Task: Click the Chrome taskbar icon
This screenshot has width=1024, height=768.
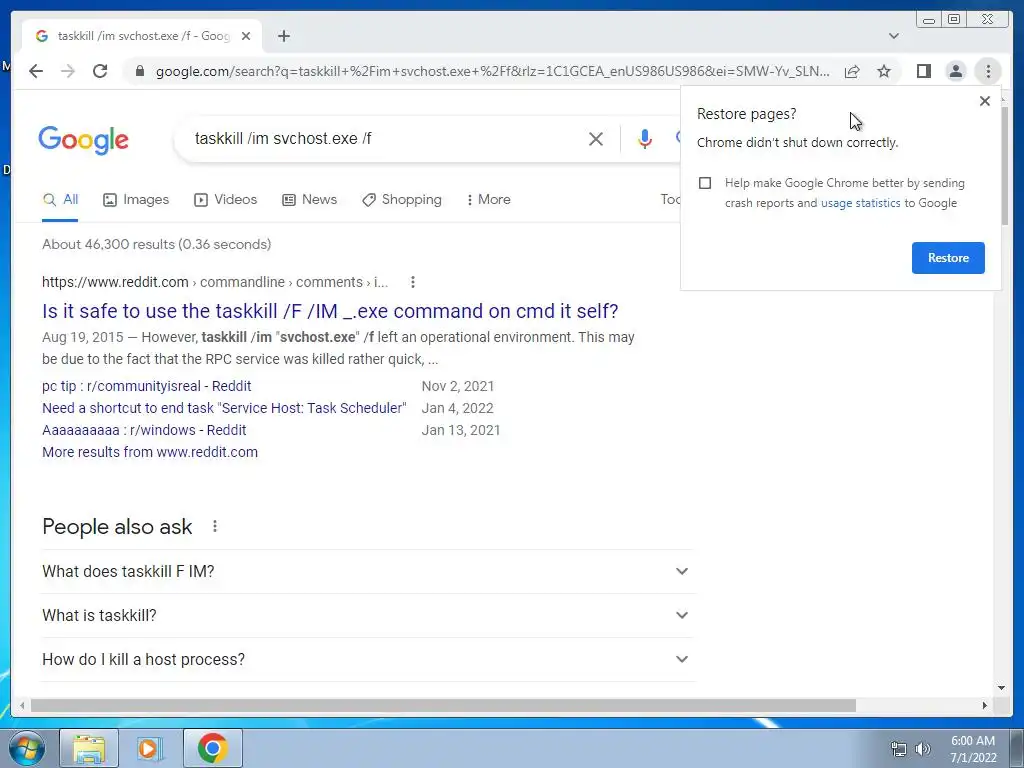Action: pyautogui.click(x=213, y=748)
